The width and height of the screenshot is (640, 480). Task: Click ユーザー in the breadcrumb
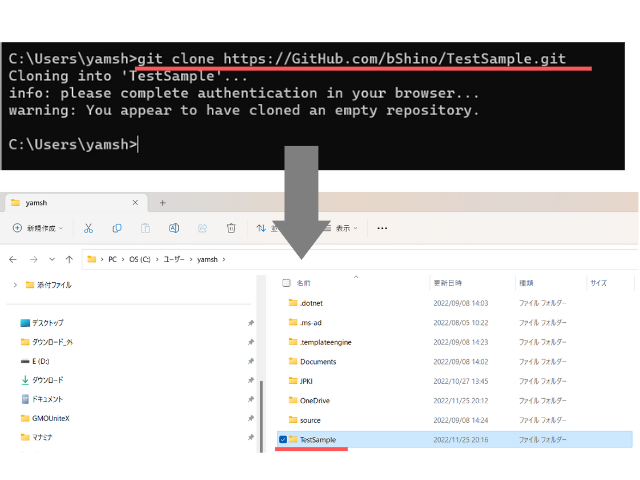tap(174, 260)
